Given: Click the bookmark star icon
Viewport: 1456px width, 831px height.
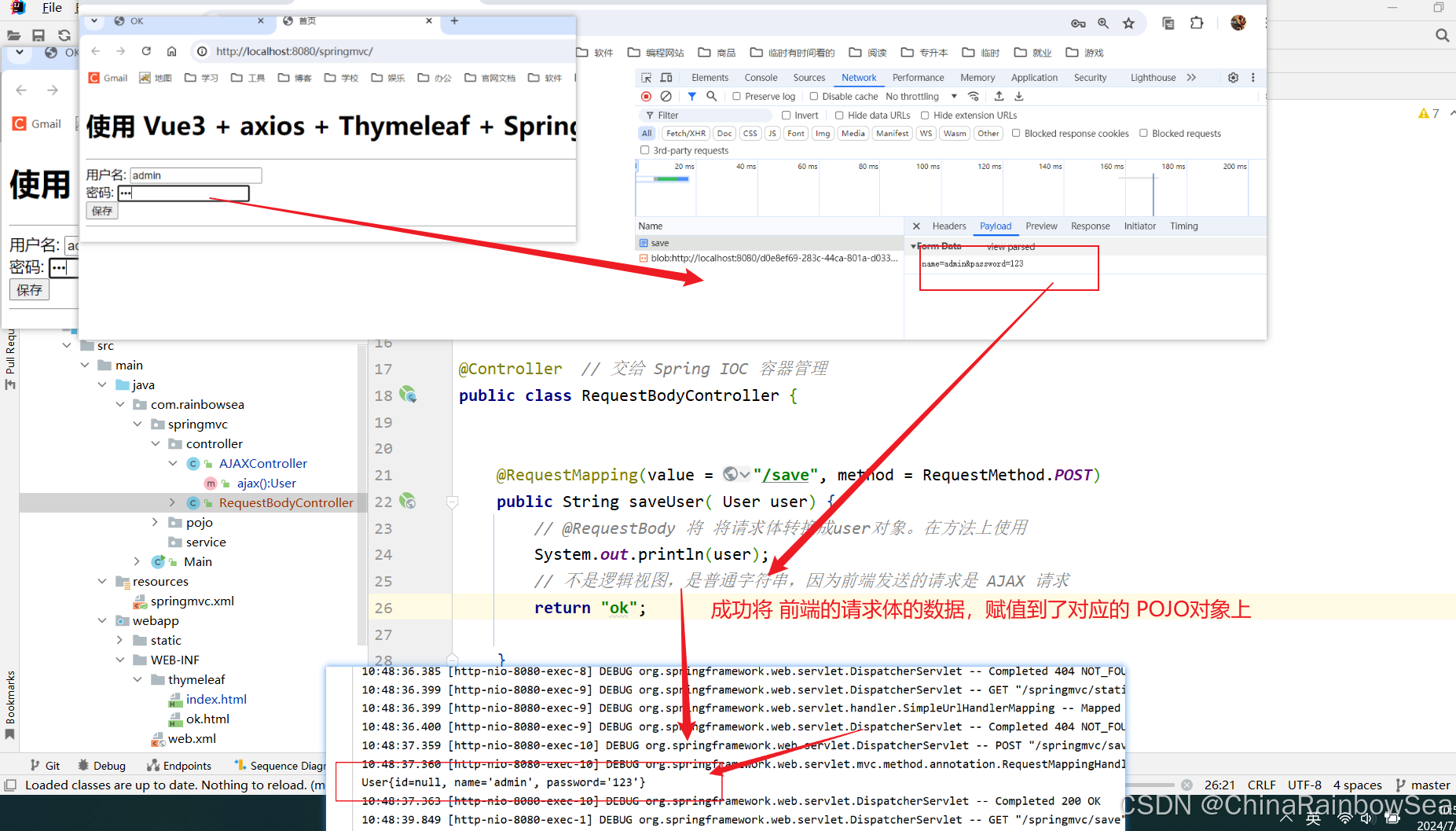Looking at the screenshot, I should coord(1128,24).
